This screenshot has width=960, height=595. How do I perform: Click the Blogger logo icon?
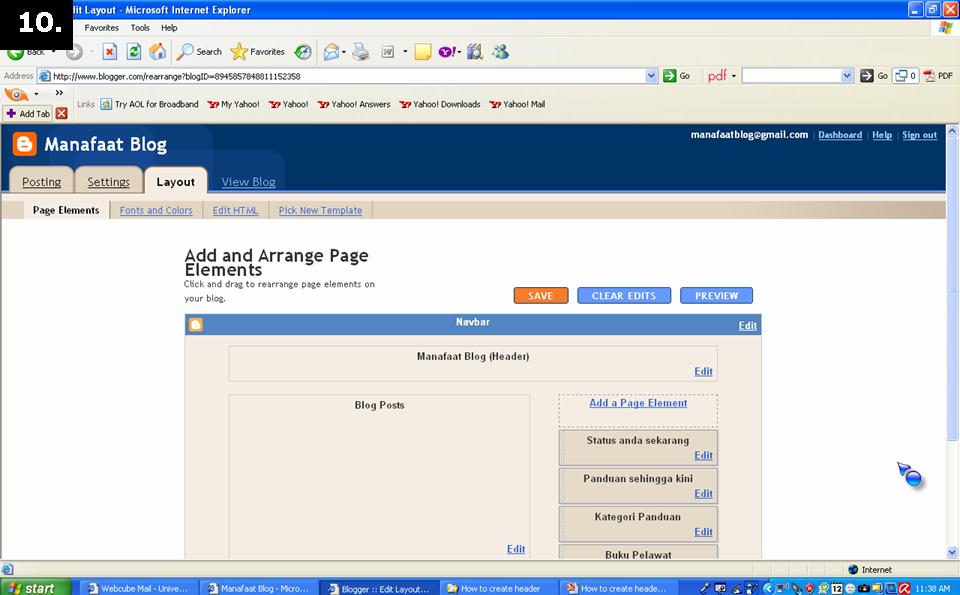(24, 144)
